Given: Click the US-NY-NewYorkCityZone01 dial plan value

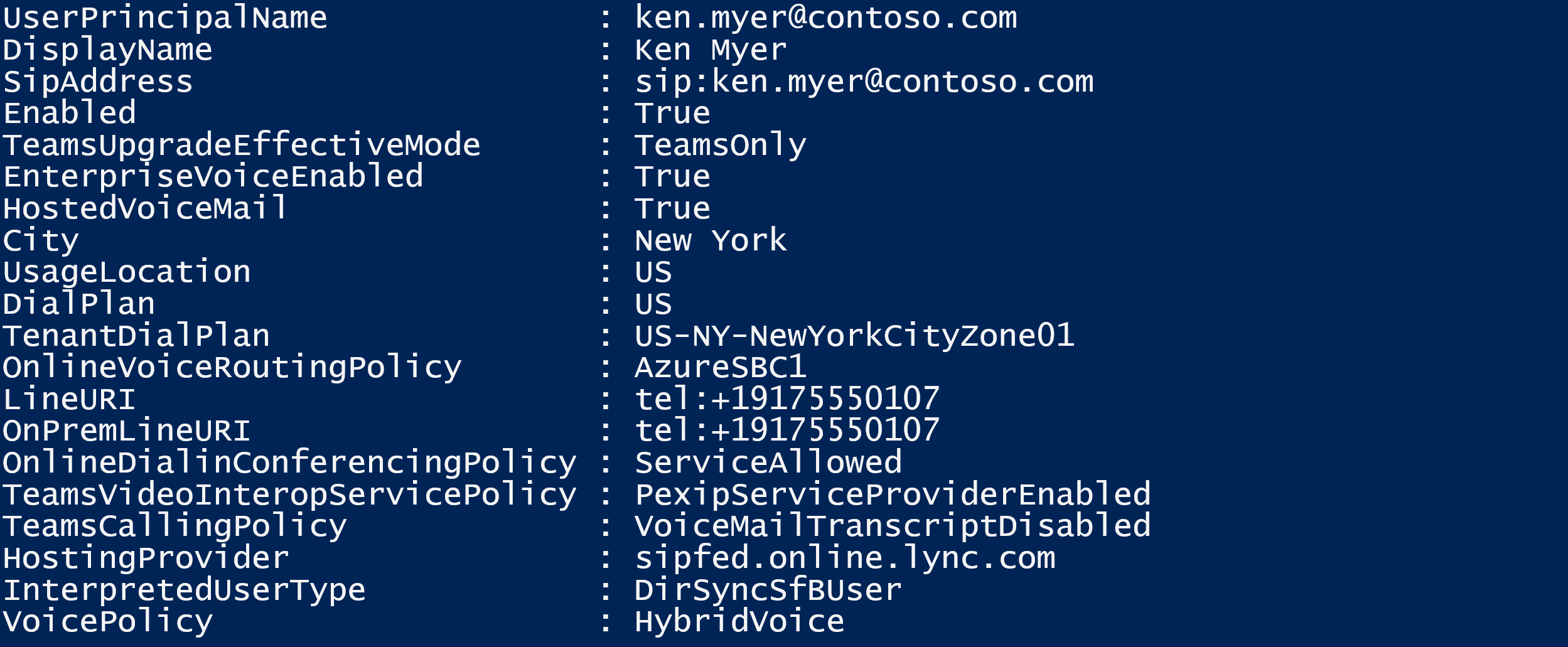Looking at the screenshot, I should [x=854, y=336].
